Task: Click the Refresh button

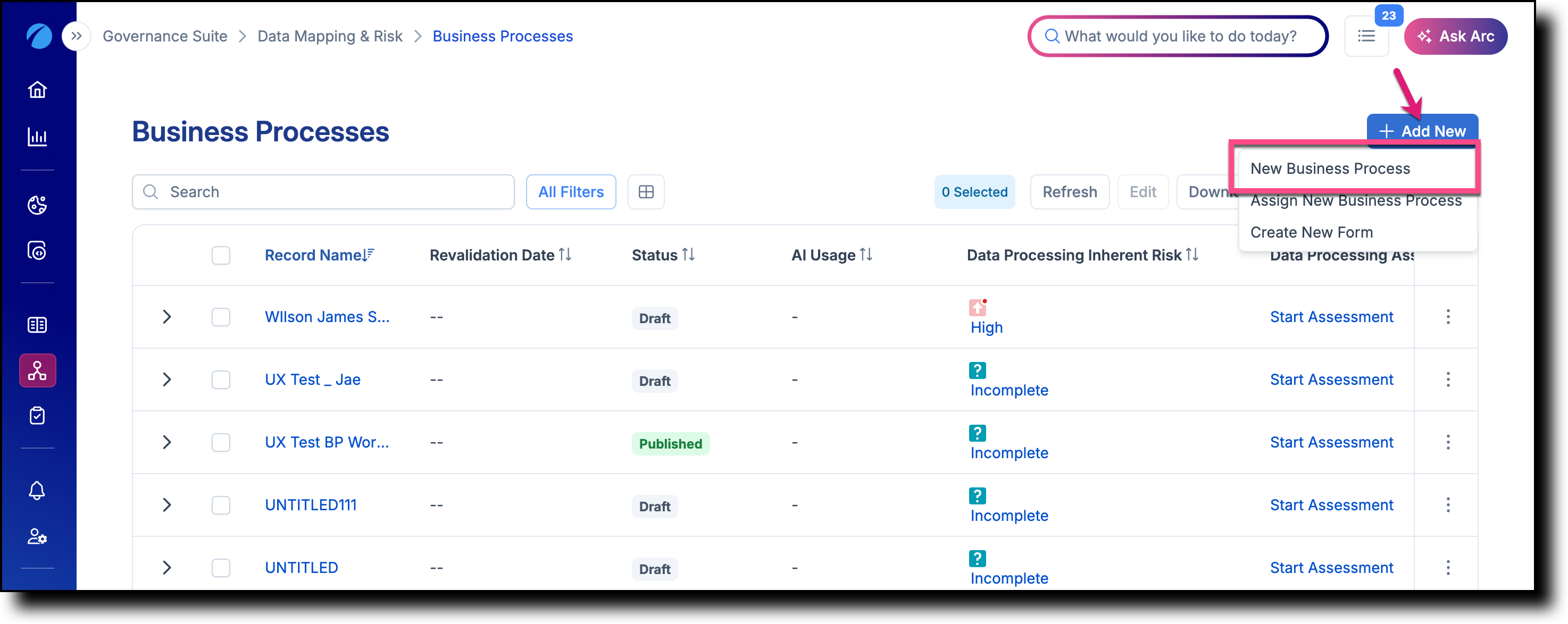Action: (x=1070, y=192)
